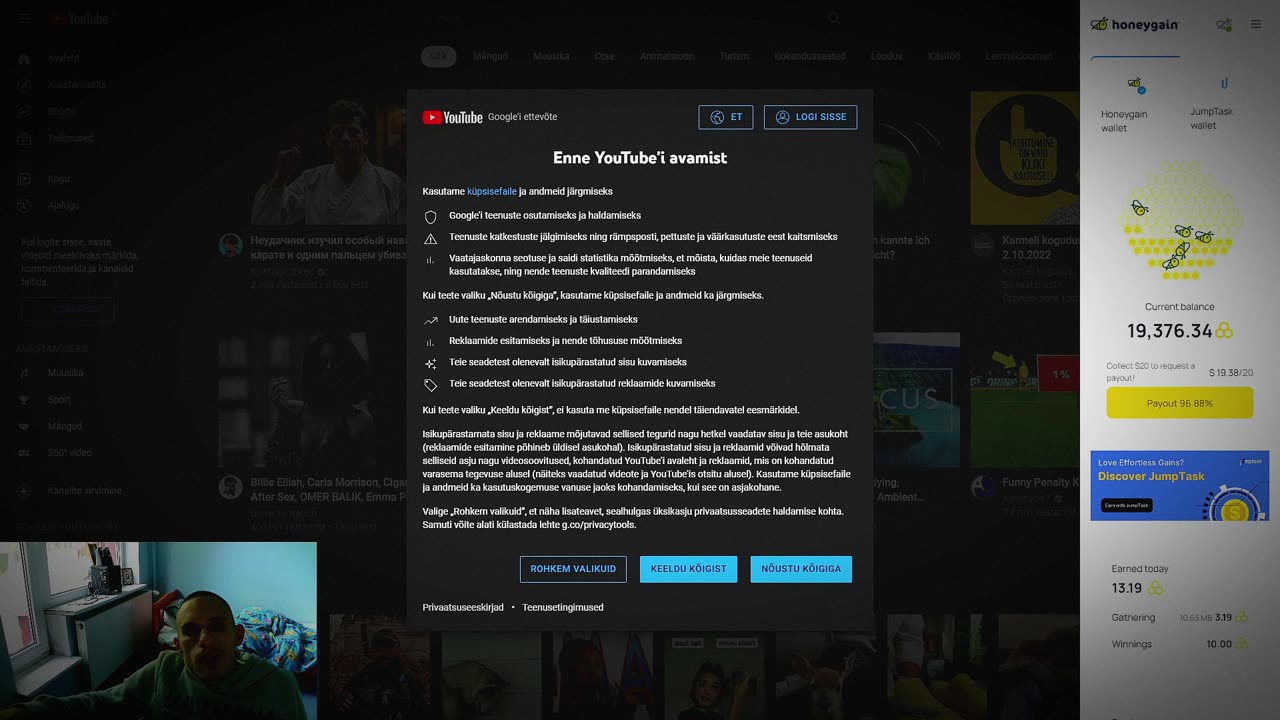This screenshot has height=720, width=1280.
Task: Open the ET language selector
Action: pos(726,117)
